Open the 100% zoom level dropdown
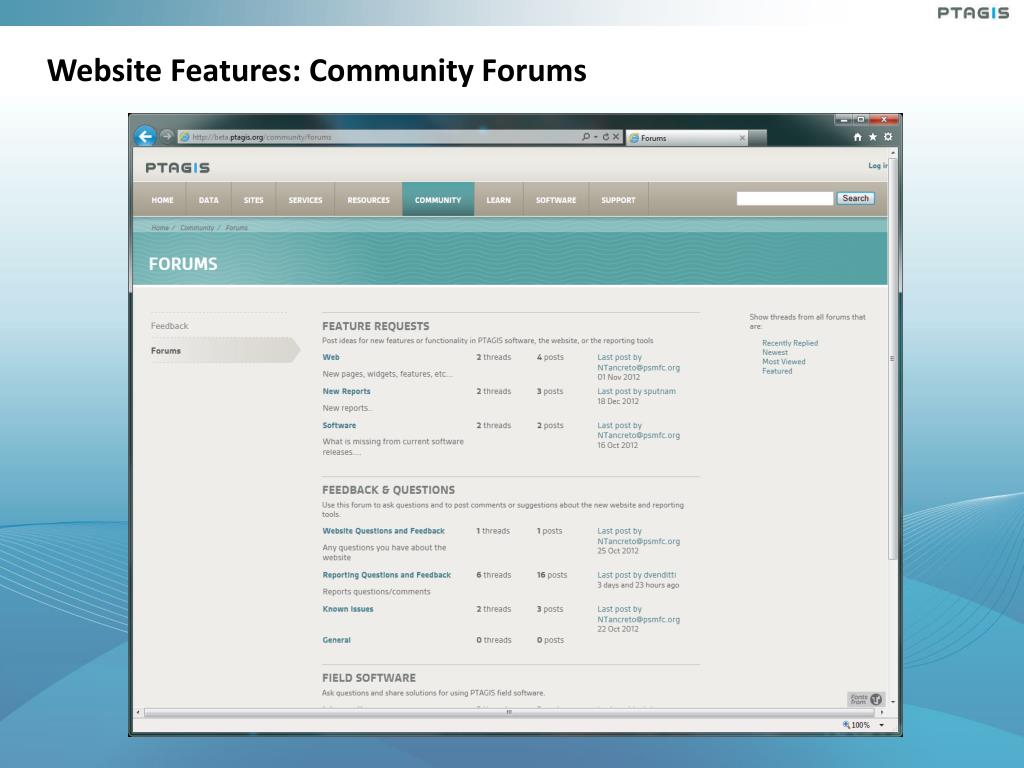1024x768 pixels. (881, 725)
